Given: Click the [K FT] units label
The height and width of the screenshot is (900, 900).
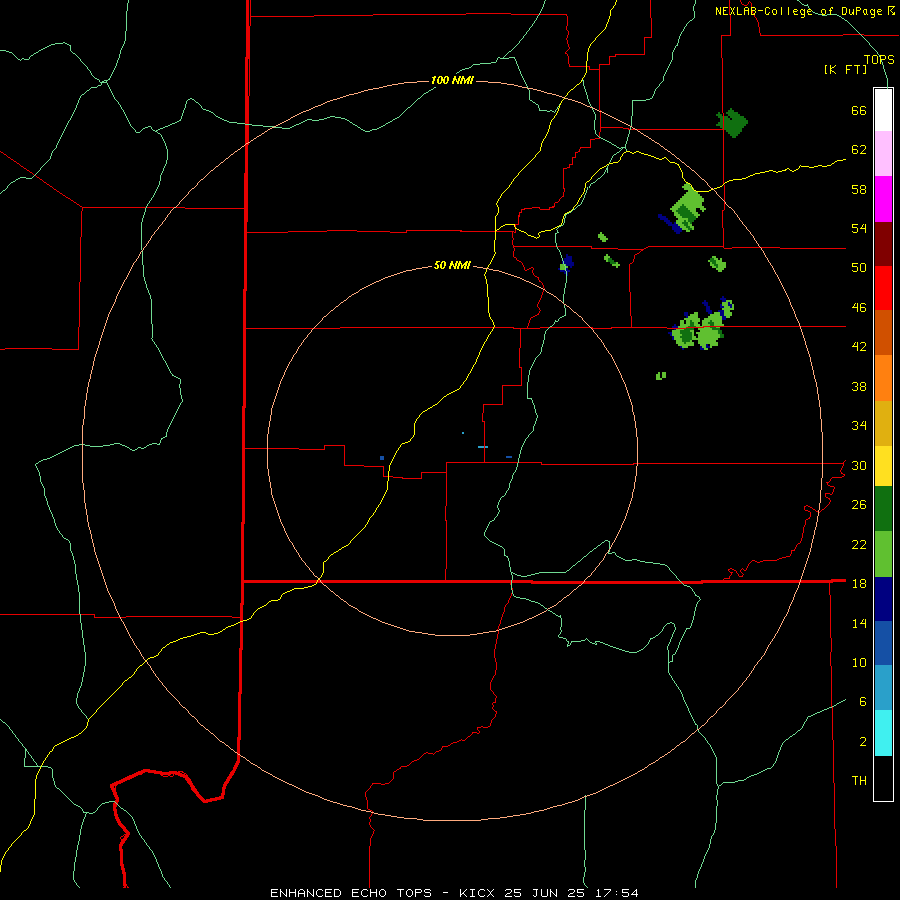Looking at the screenshot, I should click(845, 70).
